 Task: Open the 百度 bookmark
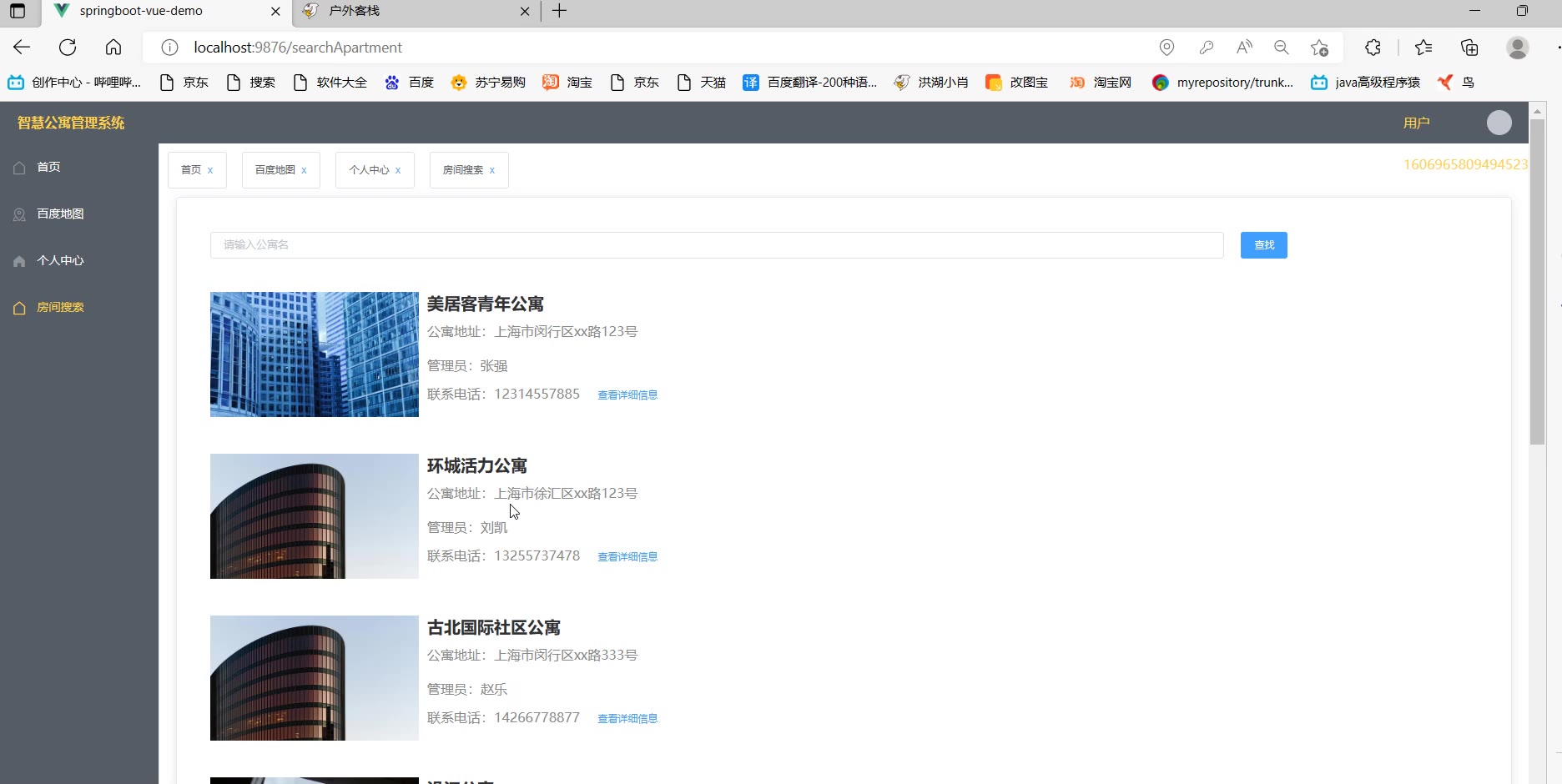click(410, 83)
